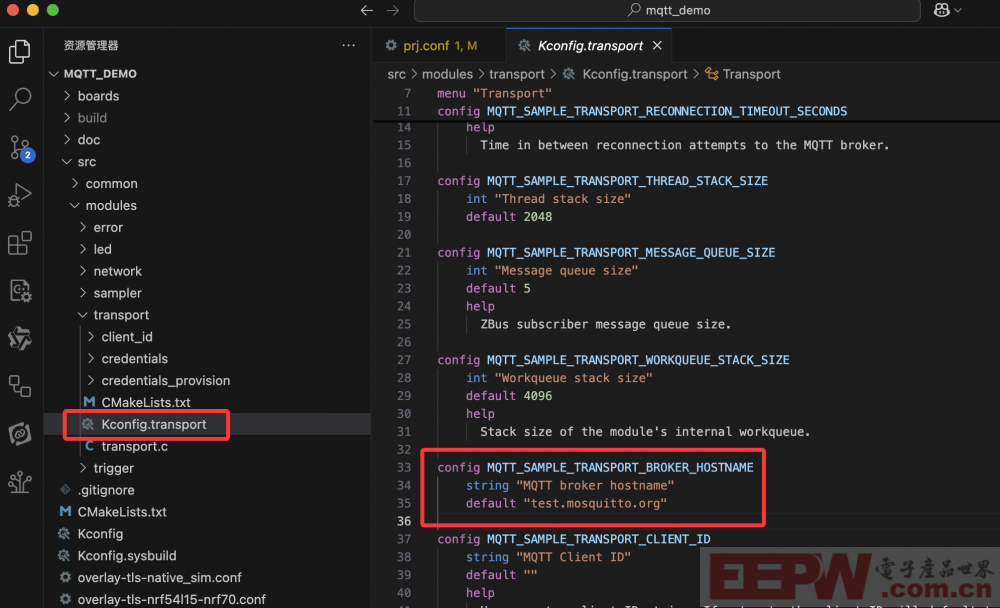Open transport.c file
The image size is (1000, 608).
[x=207, y=446]
